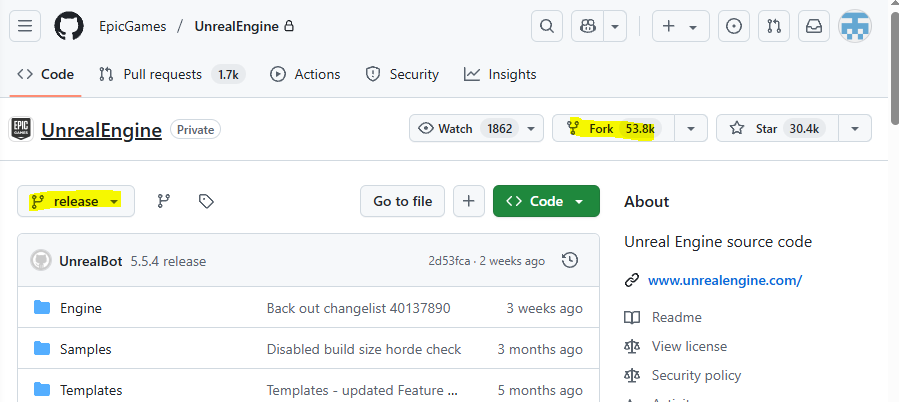This screenshot has height=402, width=899.
Task: Open the 5.5.4 release commit message
Action: click(x=168, y=262)
